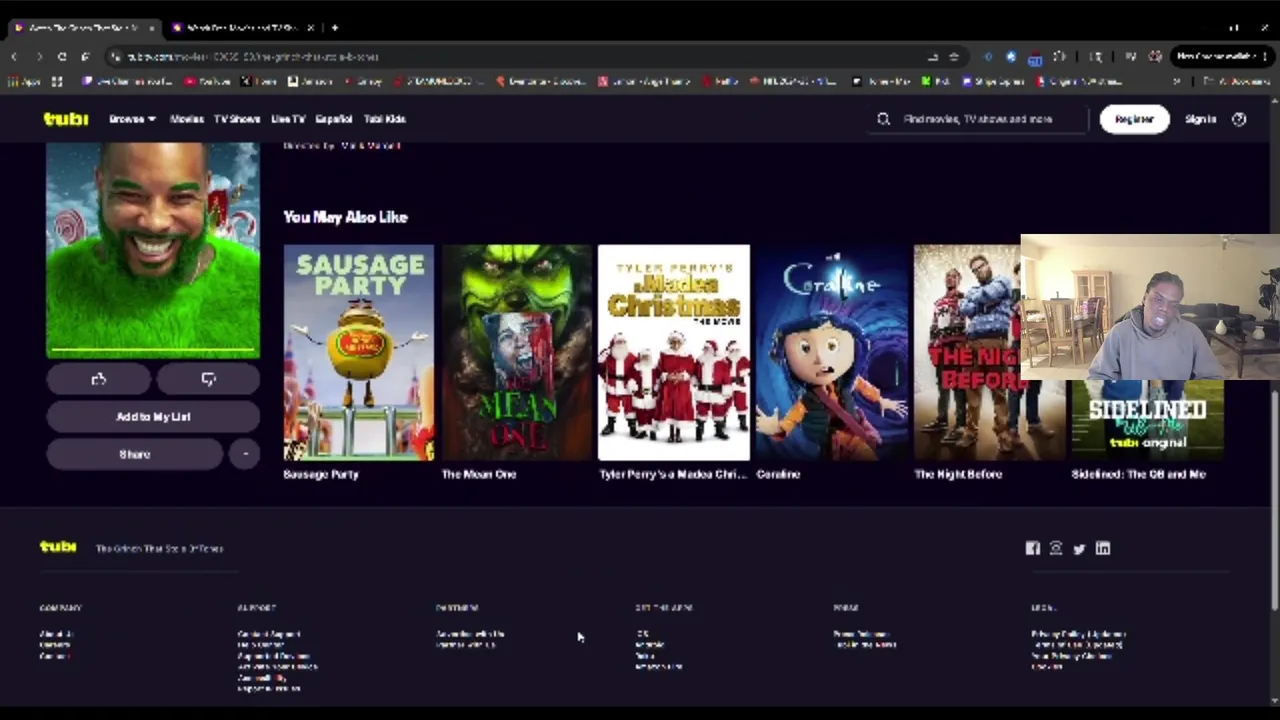1280x720 pixels.
Task: Switch to the first browser tab
Action: [x=84, y=28]
